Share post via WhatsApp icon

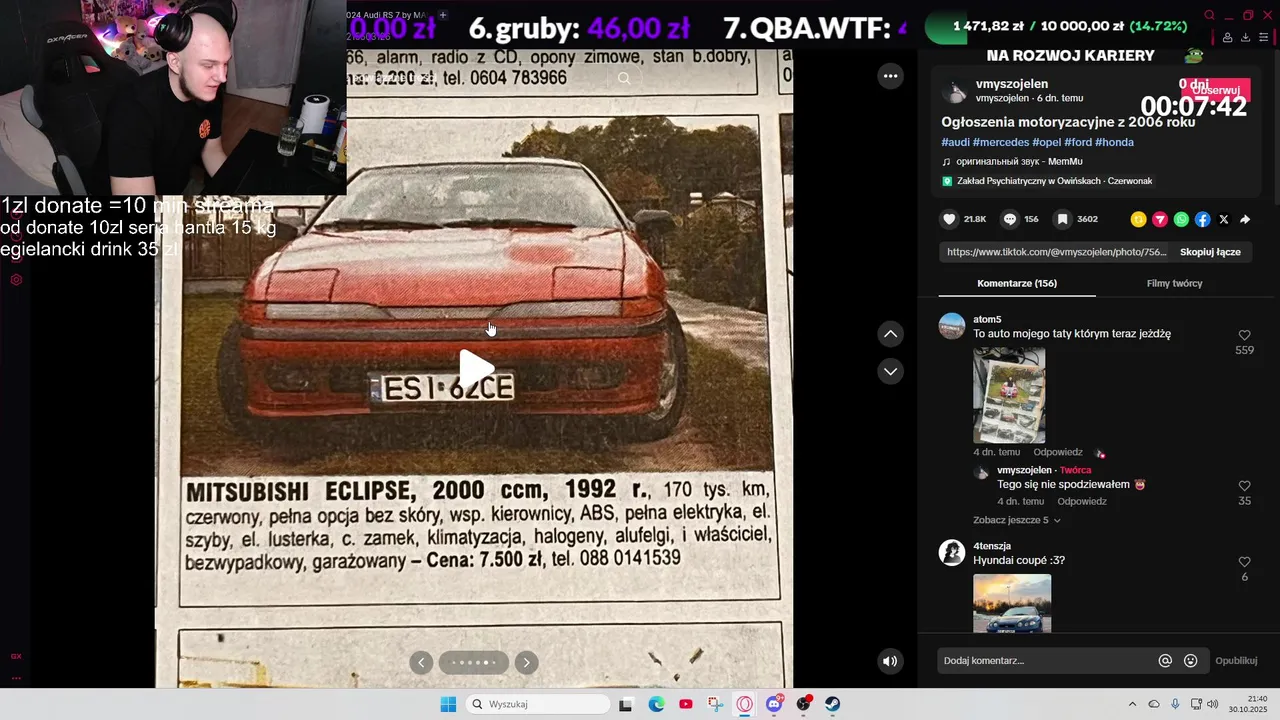[x=1181, y=219]
